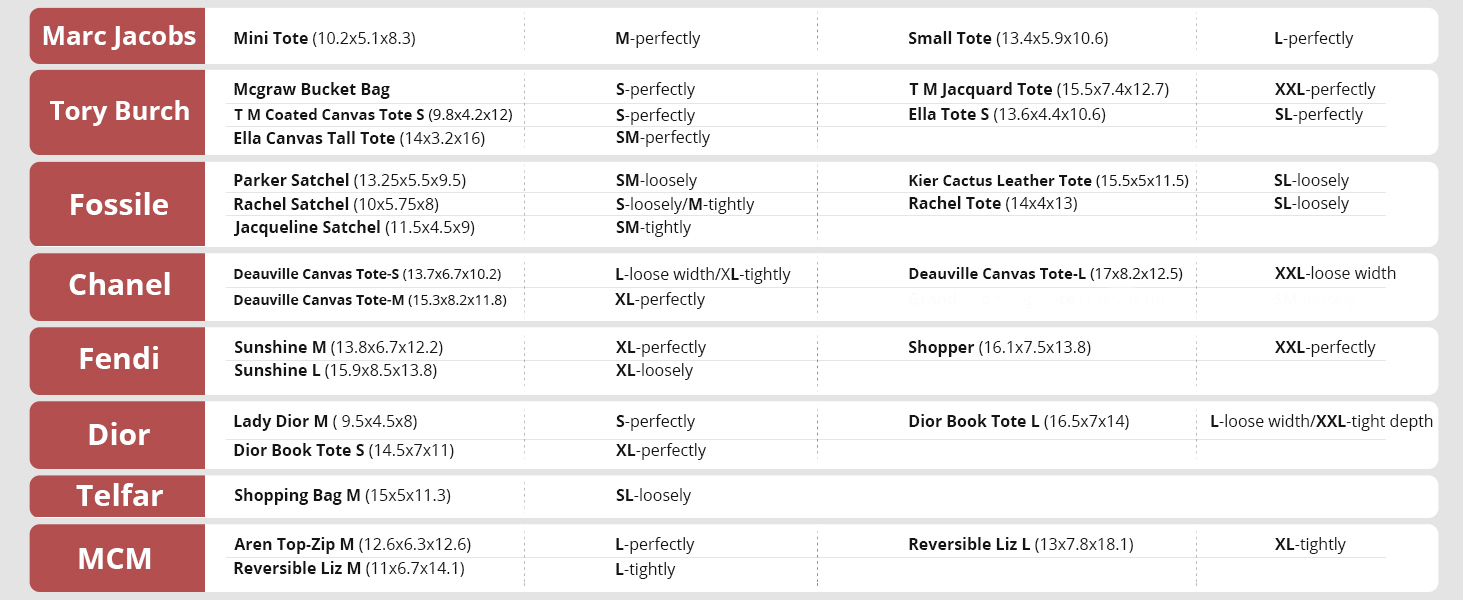Select the Lady Dior M entry
This screenshot has width=1464, height=600.
[325, 421]
